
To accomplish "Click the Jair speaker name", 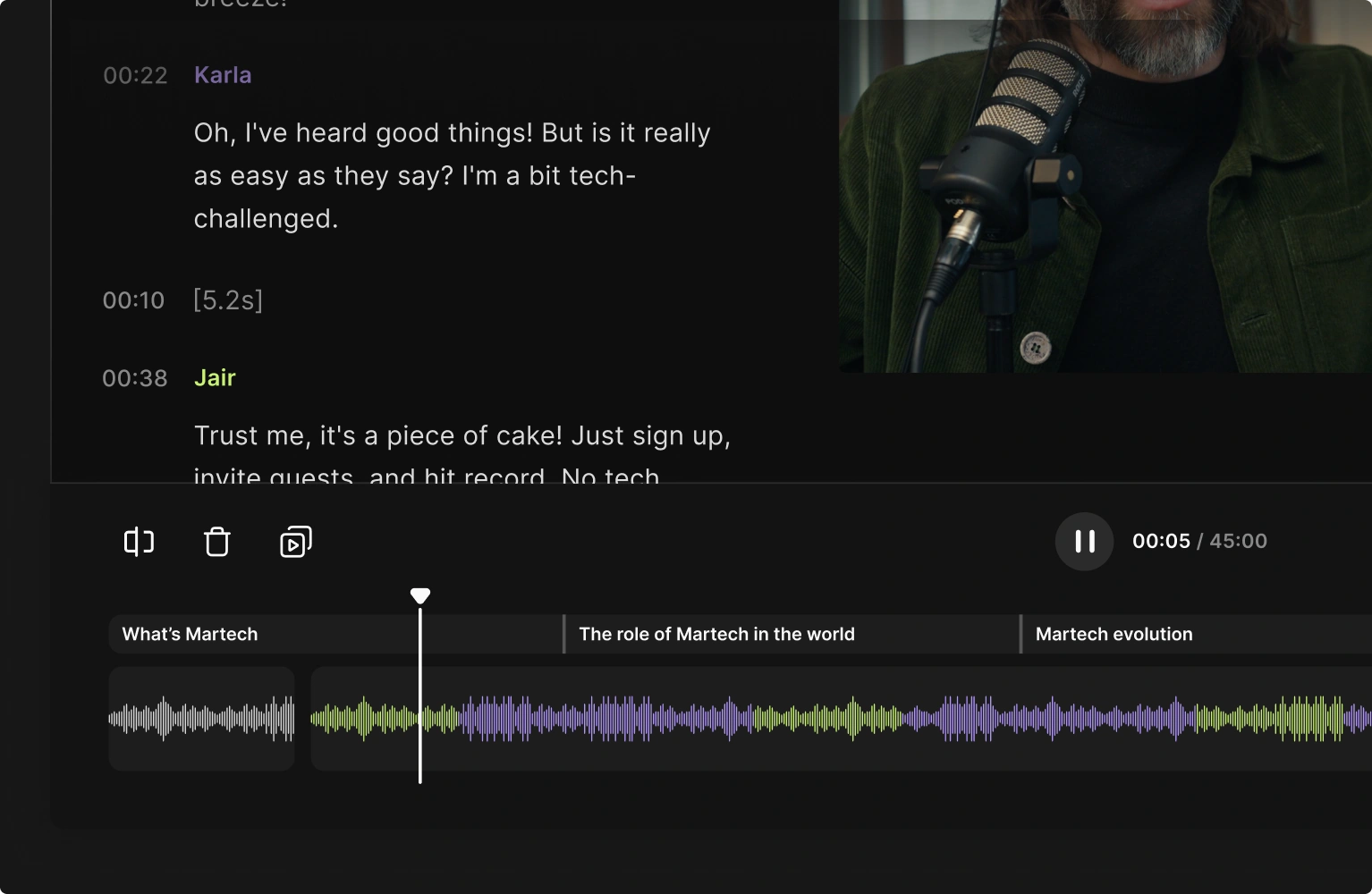I will pyautogui.click(x=215, y=378).
